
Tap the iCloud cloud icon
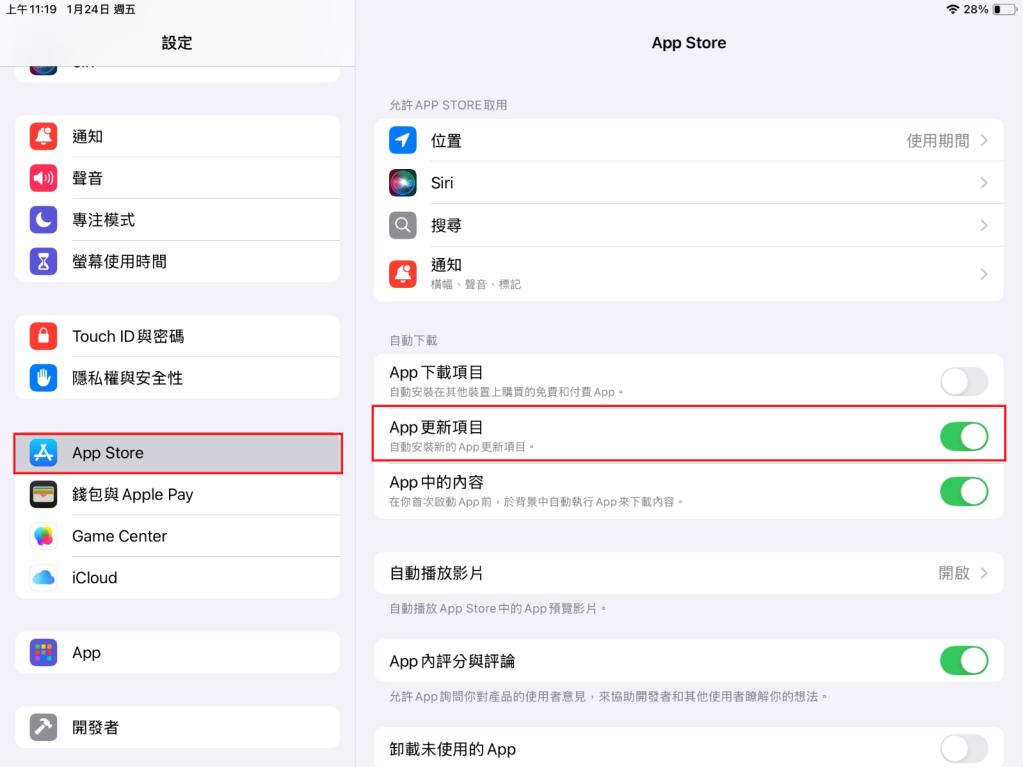pyautogui.click(x=43, y=578)
